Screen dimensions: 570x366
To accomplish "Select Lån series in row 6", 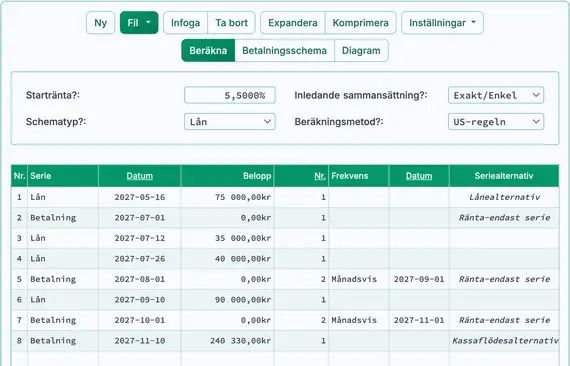I will pos(63,300).
